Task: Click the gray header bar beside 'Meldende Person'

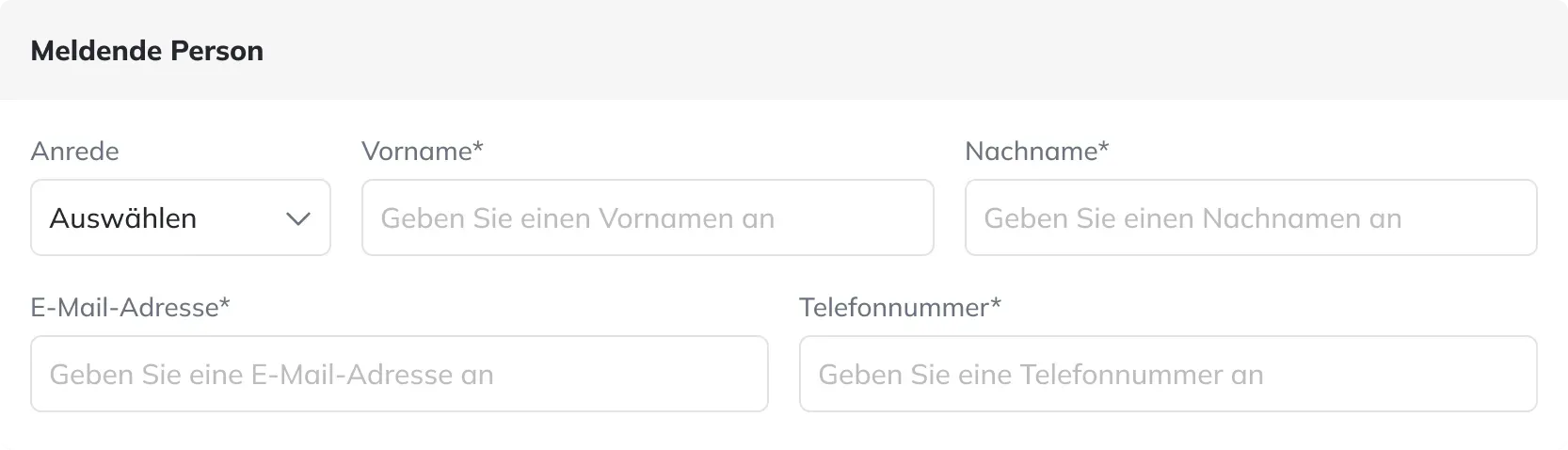Action: [913, 50]
